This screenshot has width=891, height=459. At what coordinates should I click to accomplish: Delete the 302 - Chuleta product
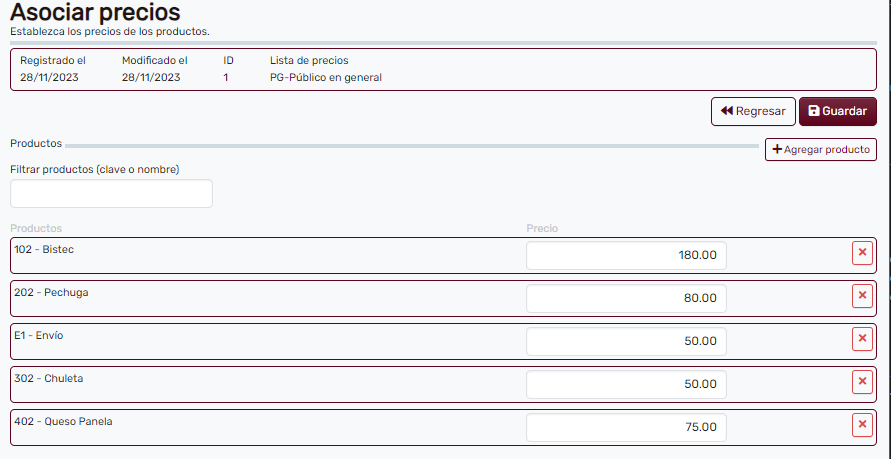pyautogui.click(x=862, y=382)
